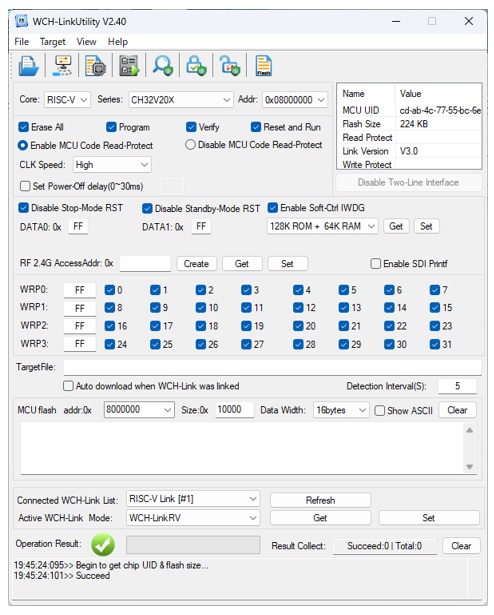The width and height of the screenshot is (494, 615).
Task: Click flash data scrollbar down arrow
Action: pyautogui.click(x=470, y=466)
